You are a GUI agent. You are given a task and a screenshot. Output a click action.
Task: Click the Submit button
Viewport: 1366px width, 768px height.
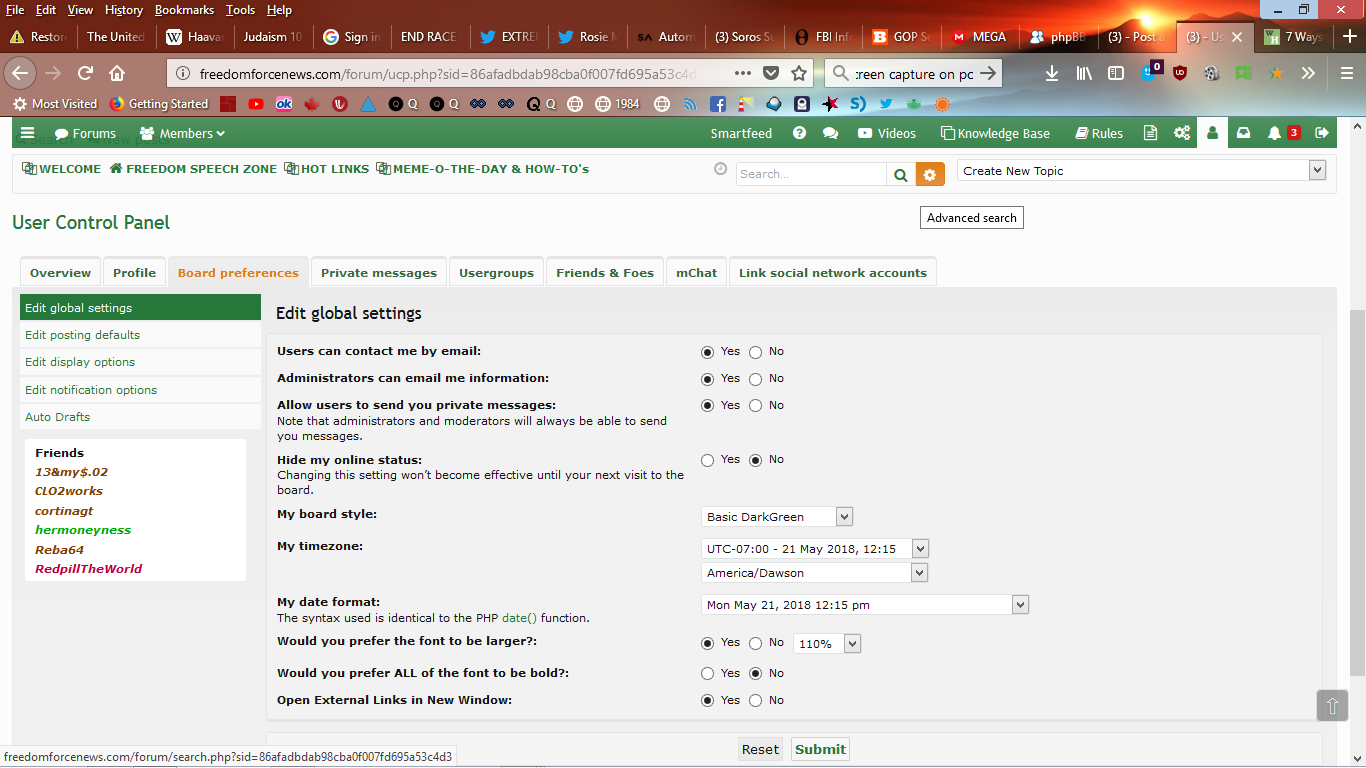pos(820,749)
